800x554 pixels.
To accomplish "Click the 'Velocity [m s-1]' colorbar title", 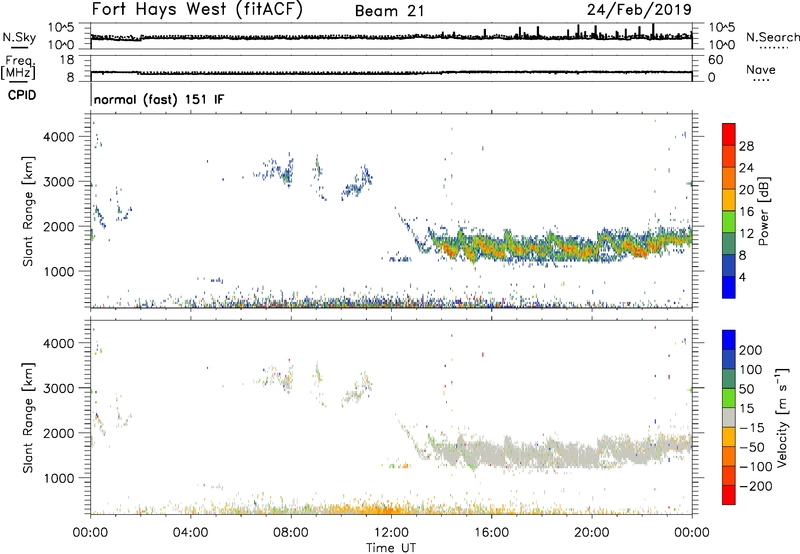I will click(x=781, y=418).
